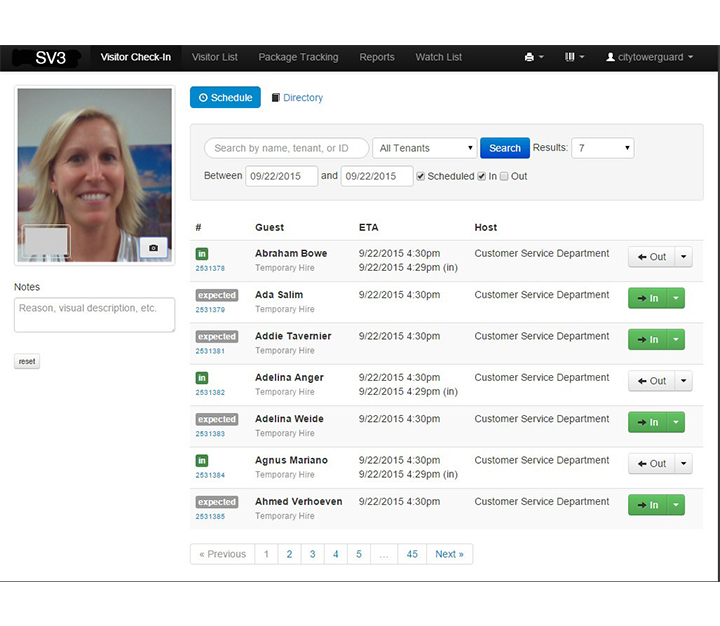Screen dimensions: 720x626
Task: Expand the dropdown arrow beside Ahmed Verhoeven's In button
Action: [x=676, y=505]
